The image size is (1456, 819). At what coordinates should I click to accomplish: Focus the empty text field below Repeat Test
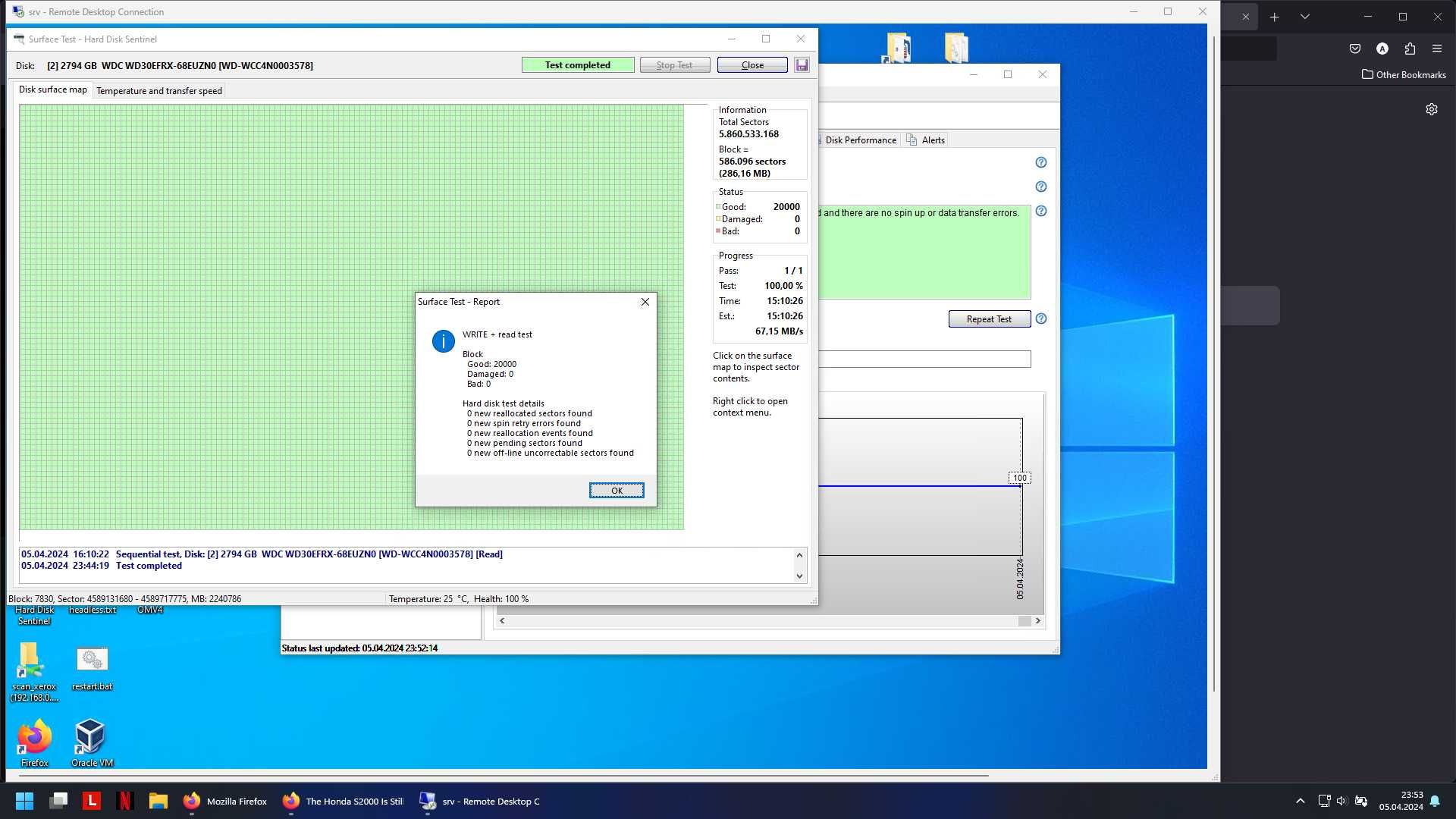point(924,359)
